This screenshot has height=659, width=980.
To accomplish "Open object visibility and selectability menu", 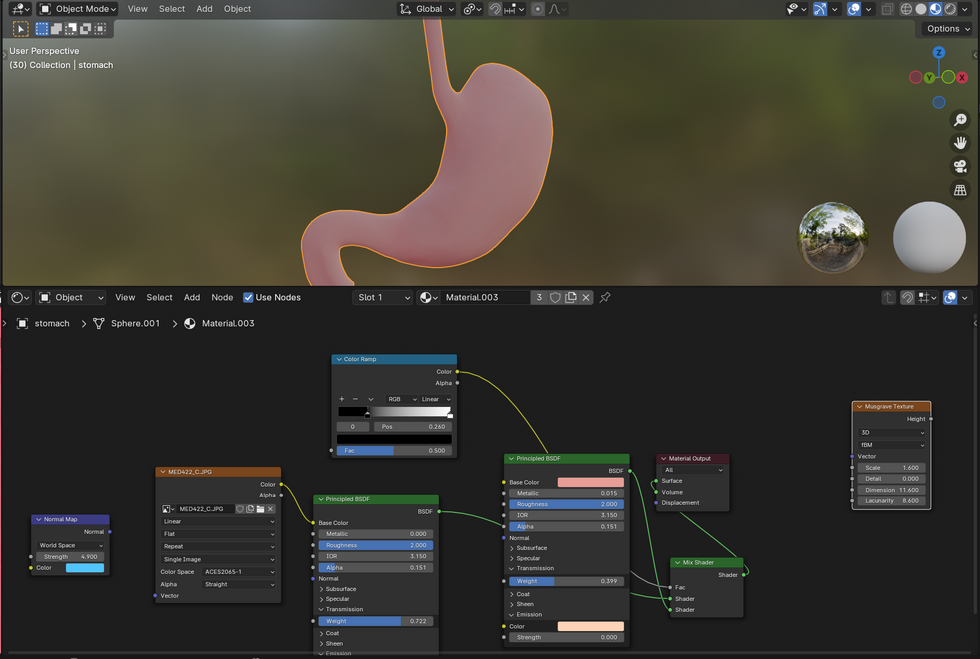I will tap(796, 9).
